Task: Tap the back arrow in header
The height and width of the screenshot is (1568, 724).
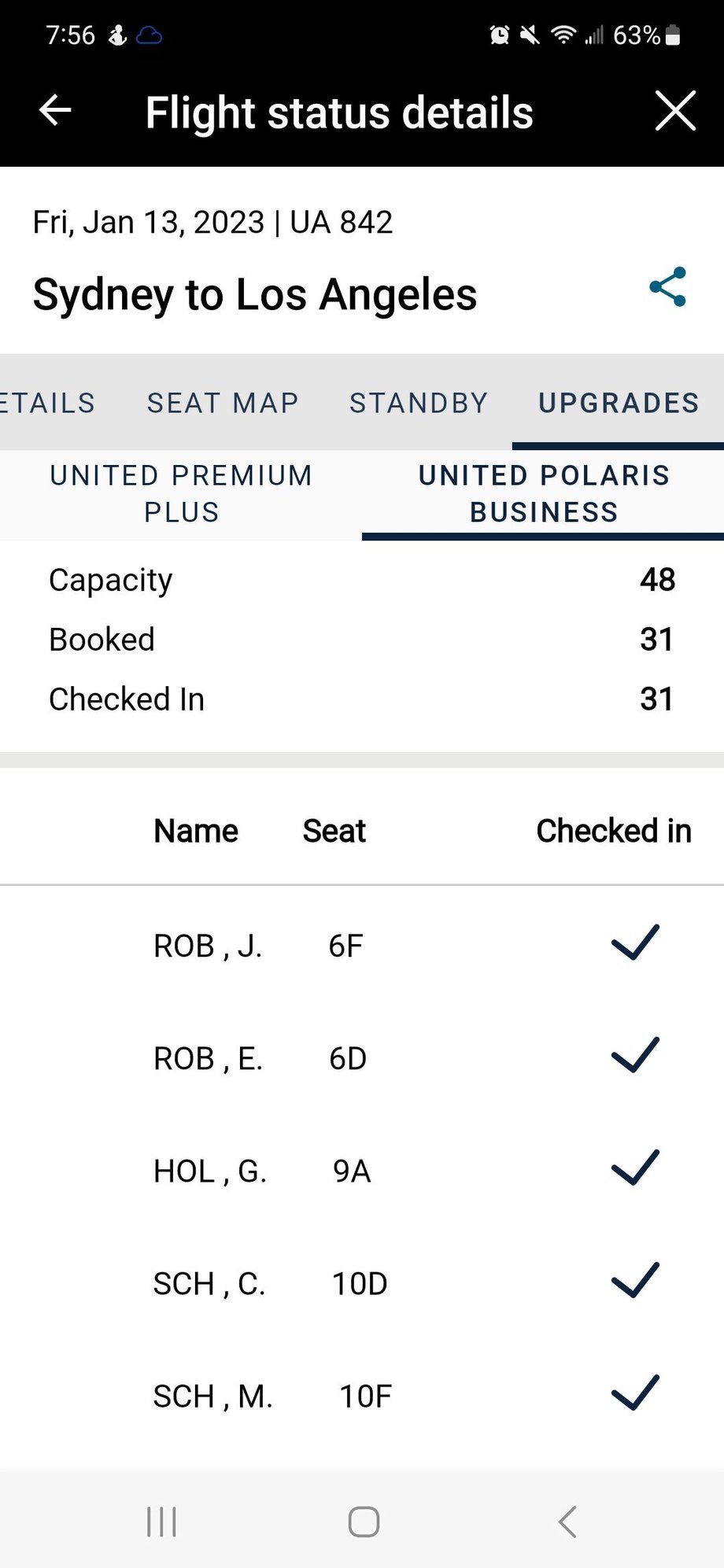Action: (x=55, y=110)
